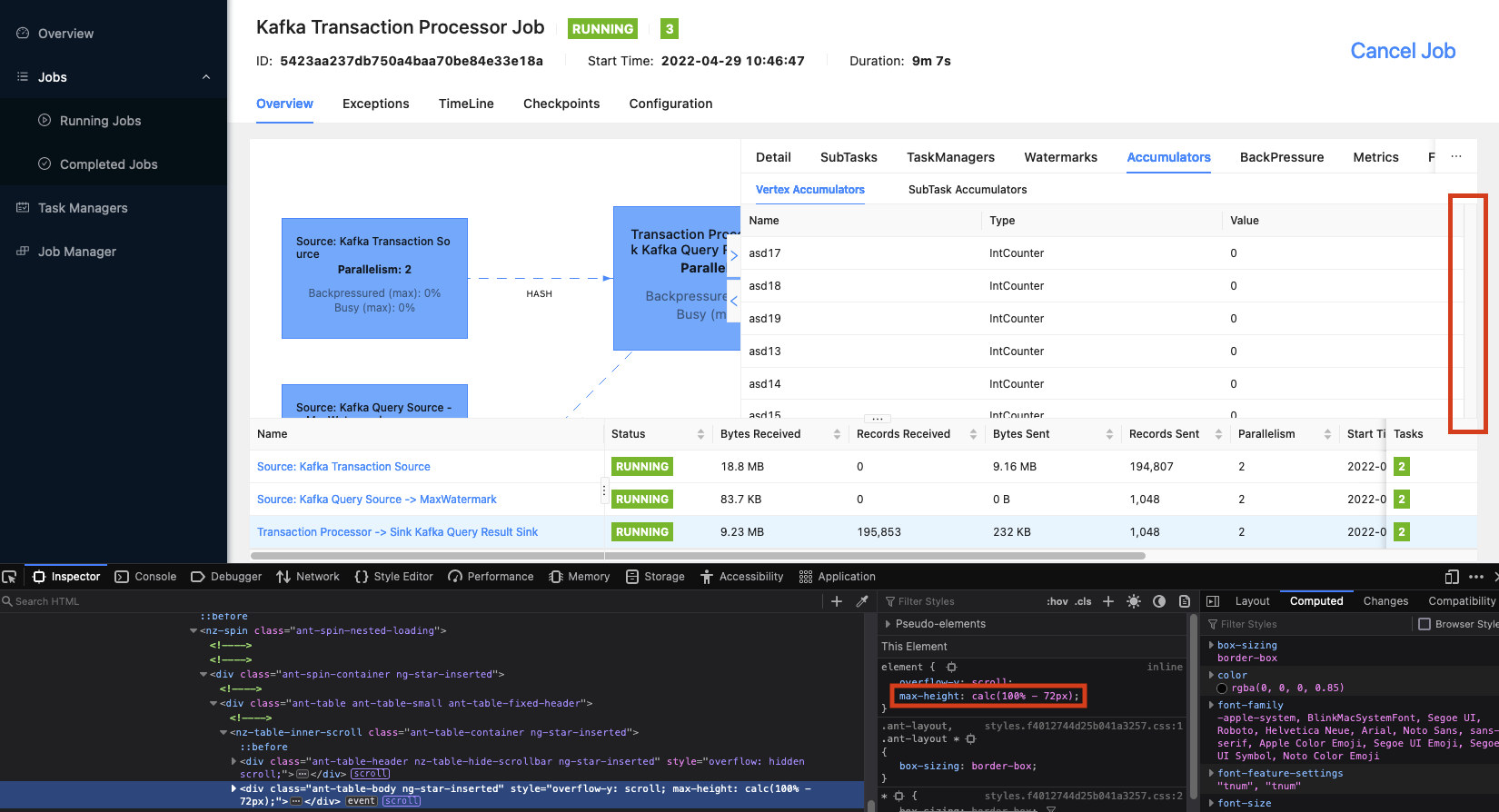
Task: Collapse the nz-spin element node
Action: coord(194,630)
